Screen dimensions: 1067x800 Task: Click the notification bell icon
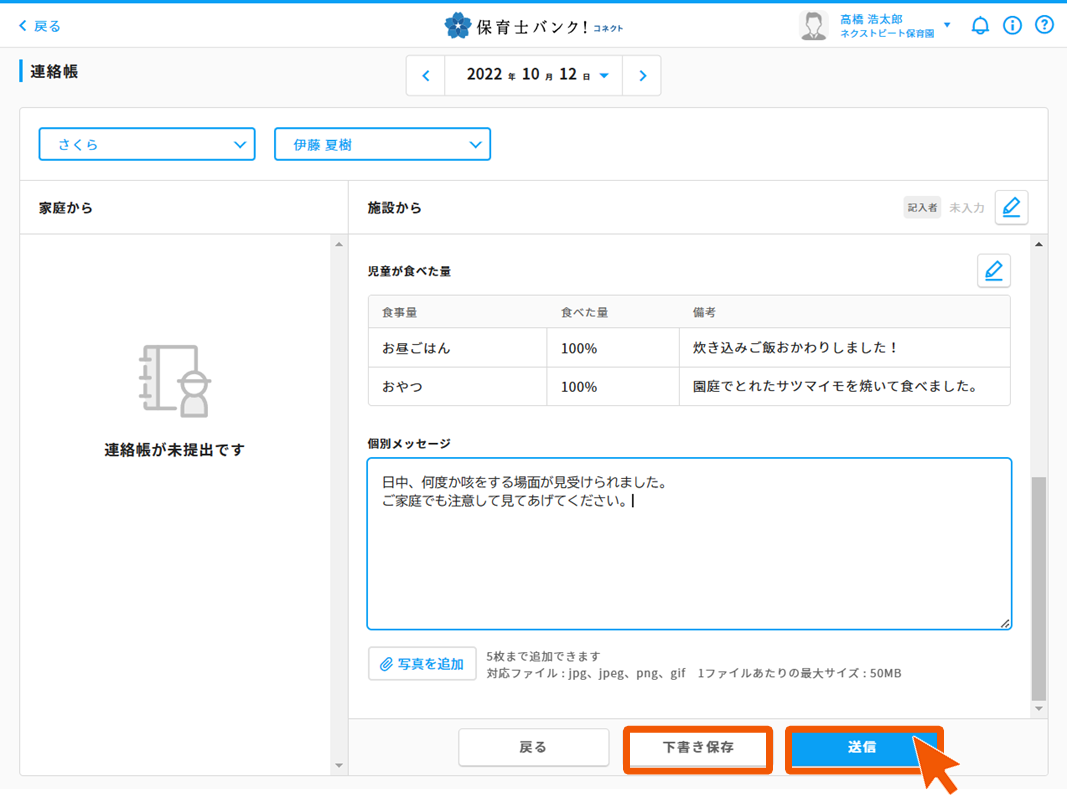(980, 26)
